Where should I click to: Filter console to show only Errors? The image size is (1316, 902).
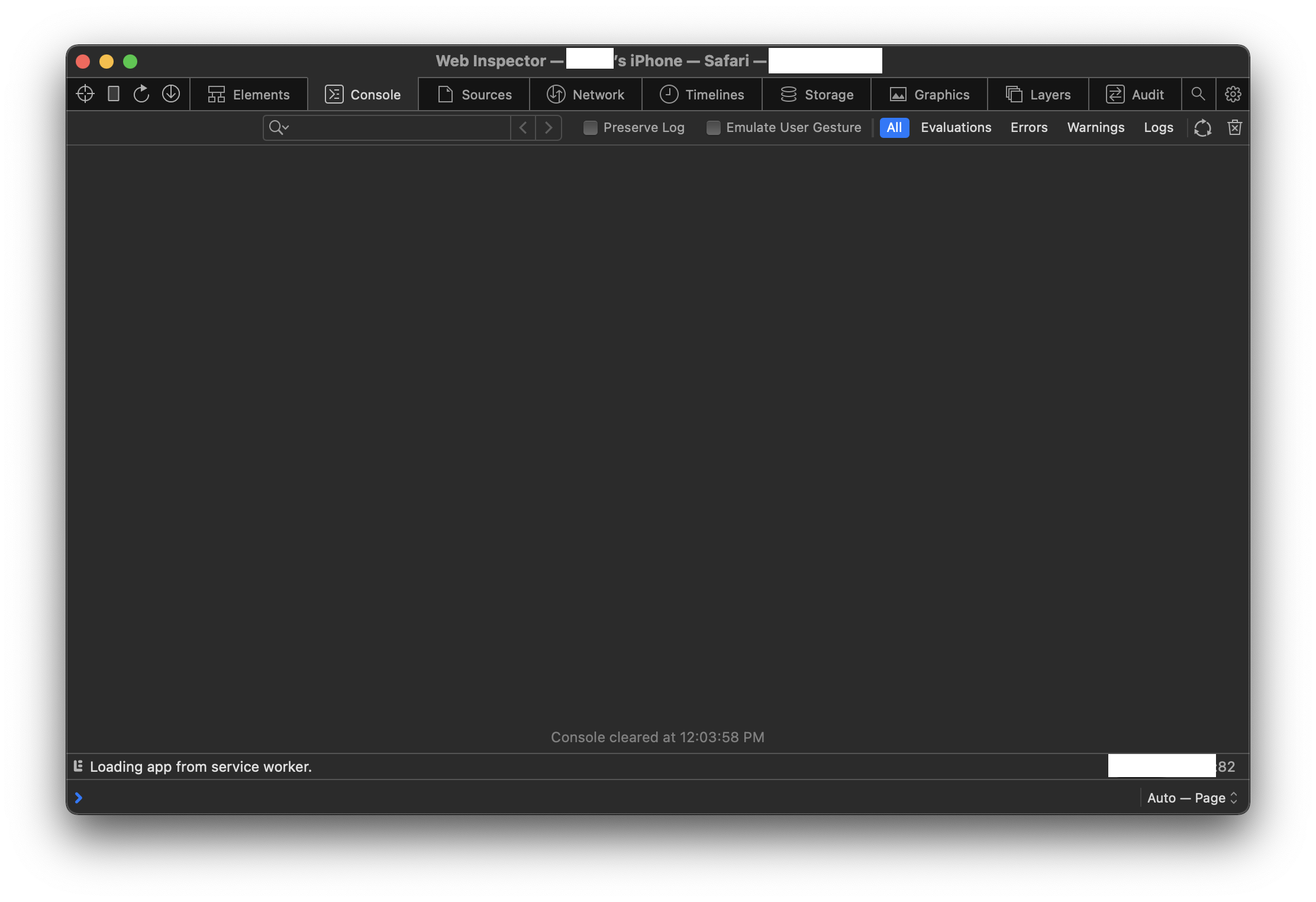pyautogui.click(x=1029, y=127)
